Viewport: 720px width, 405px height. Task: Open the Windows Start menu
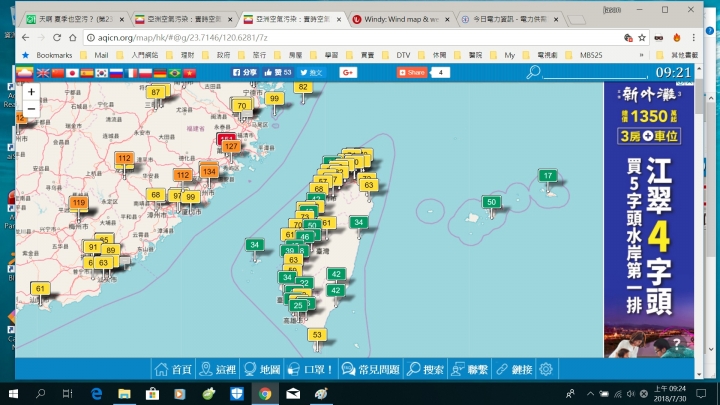pos(13,394)
